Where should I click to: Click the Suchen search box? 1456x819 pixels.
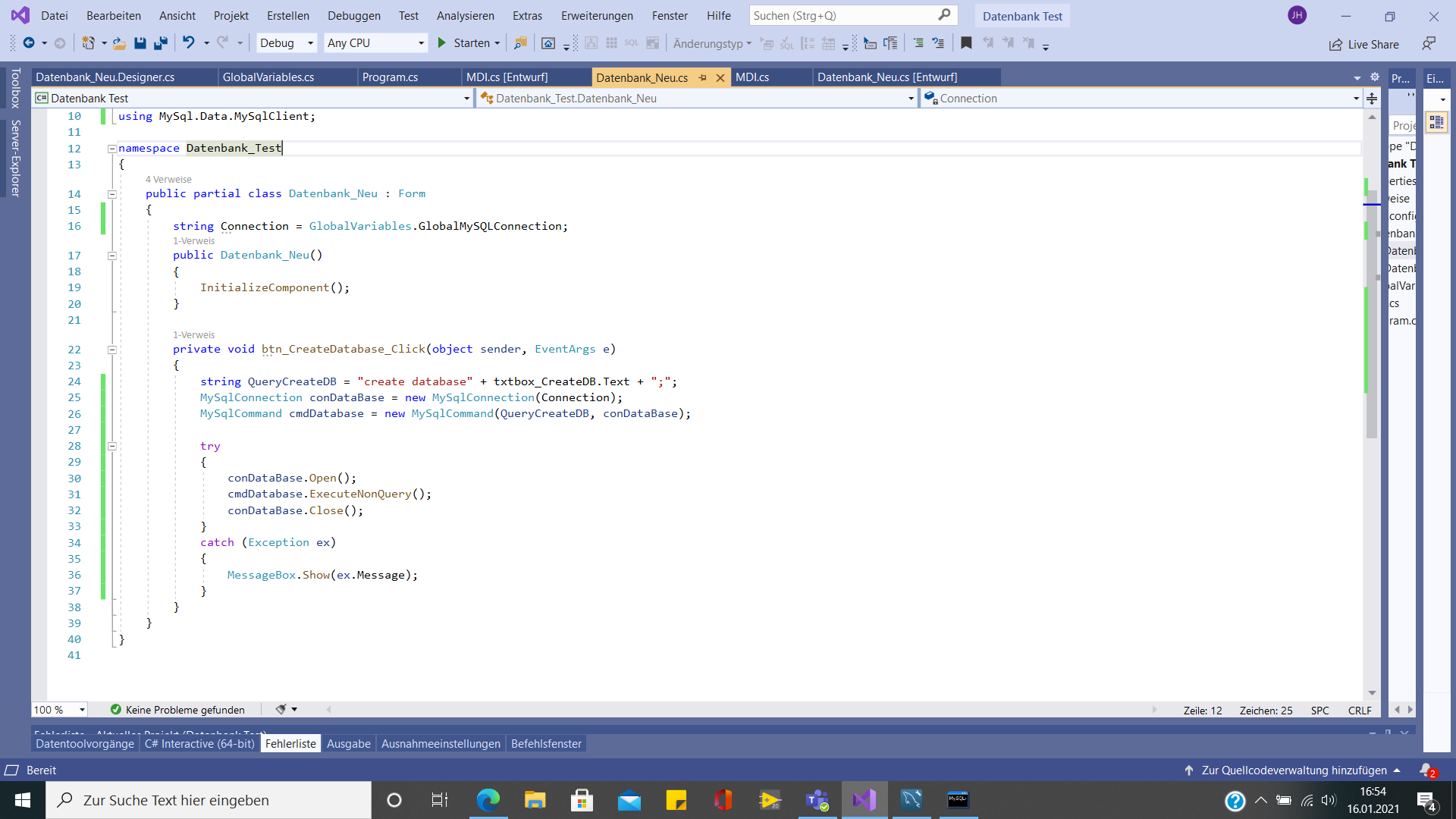coord(842,16)
